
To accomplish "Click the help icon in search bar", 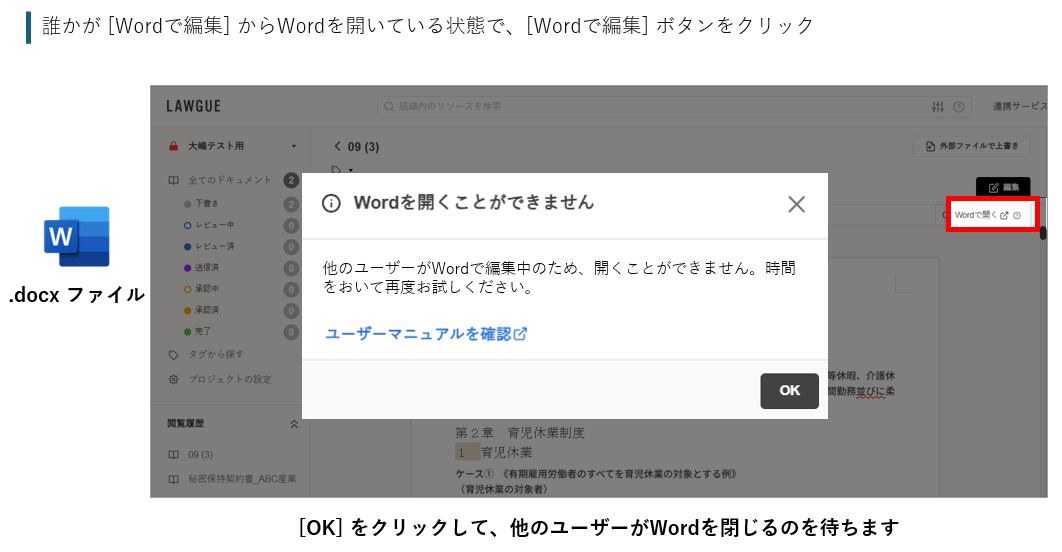I will tap(958, 107).
